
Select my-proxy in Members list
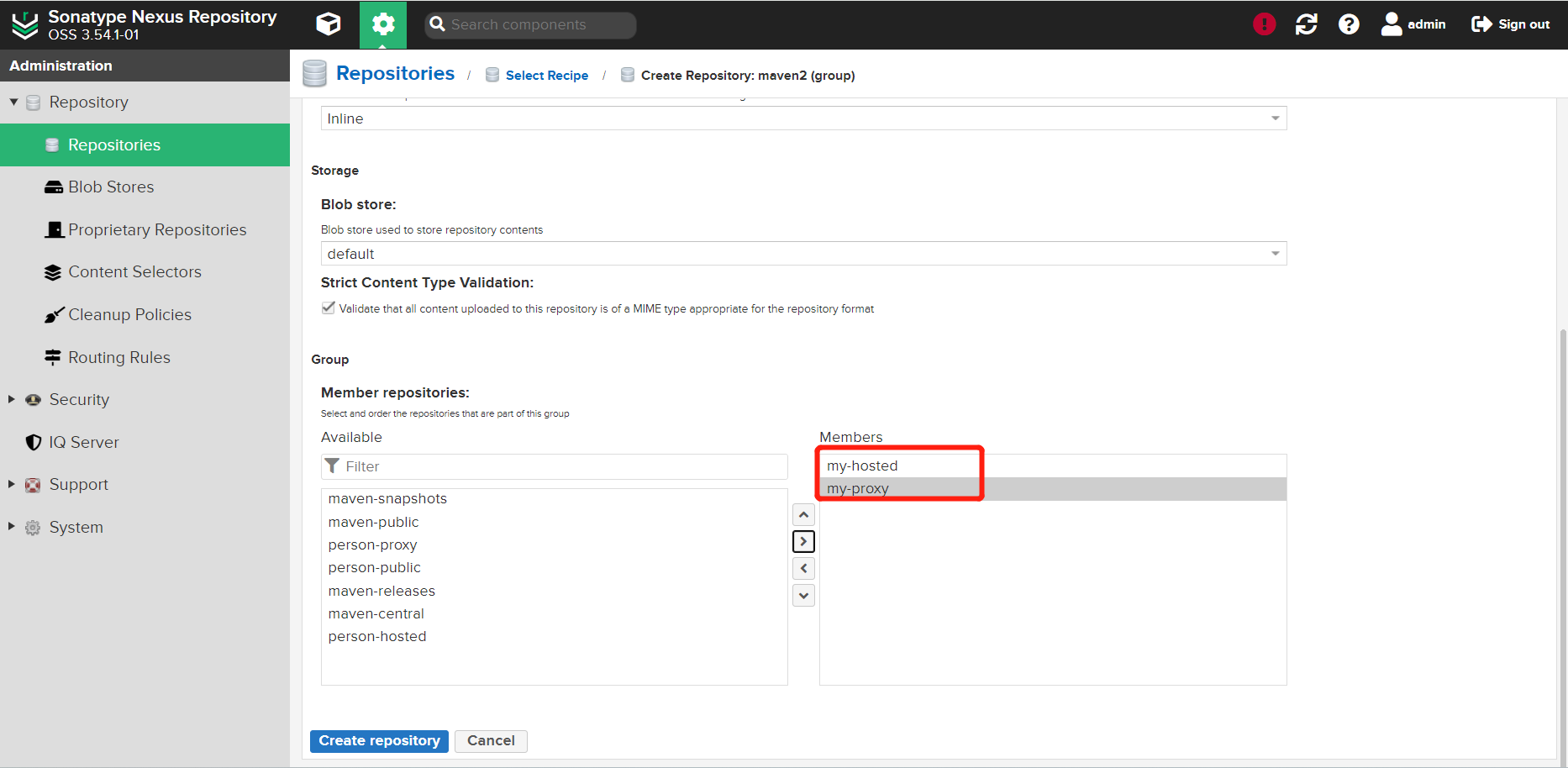click(x=1053, y=488)
